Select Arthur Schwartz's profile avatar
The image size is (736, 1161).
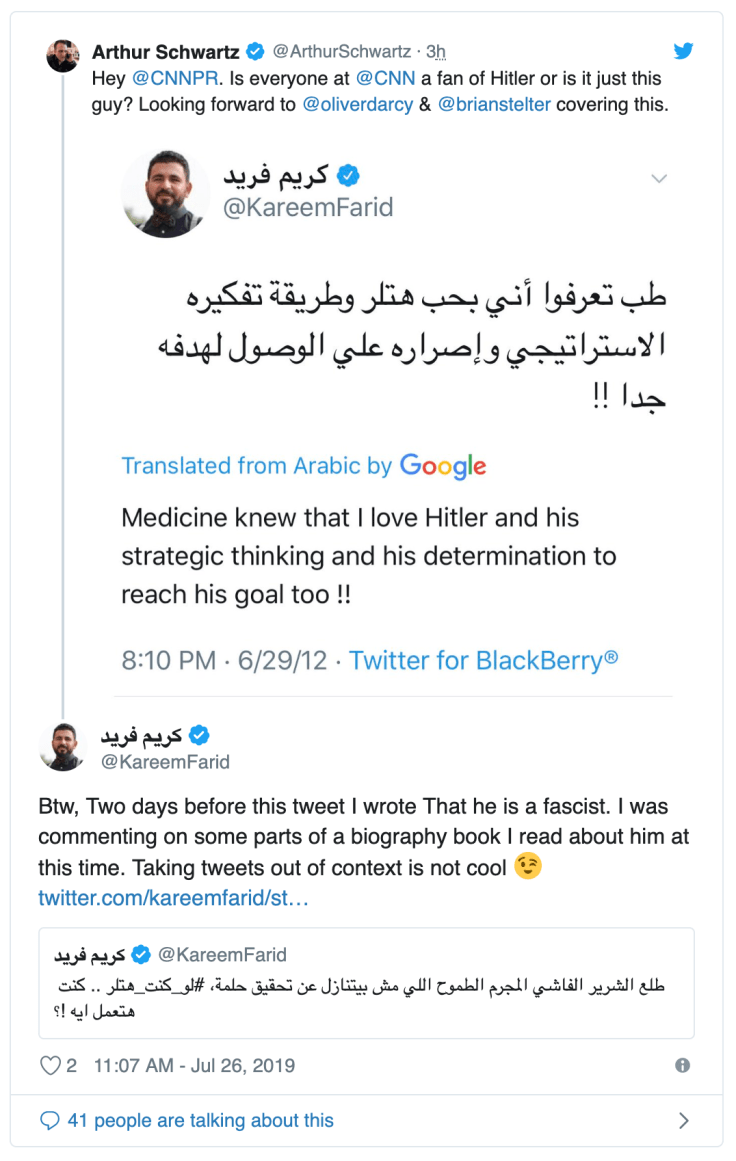point(63,55)
